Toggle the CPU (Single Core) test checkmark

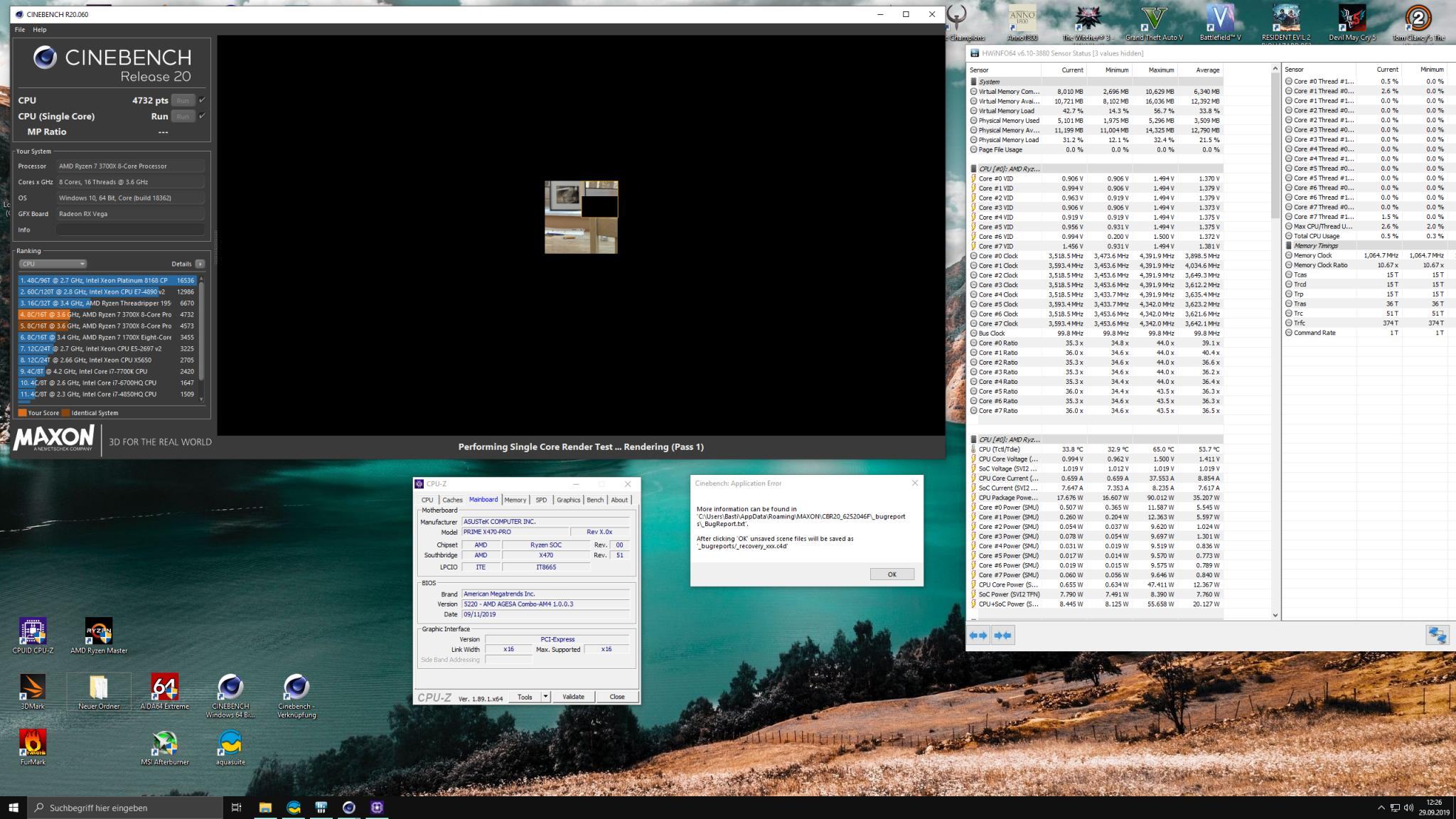[202, 116]
